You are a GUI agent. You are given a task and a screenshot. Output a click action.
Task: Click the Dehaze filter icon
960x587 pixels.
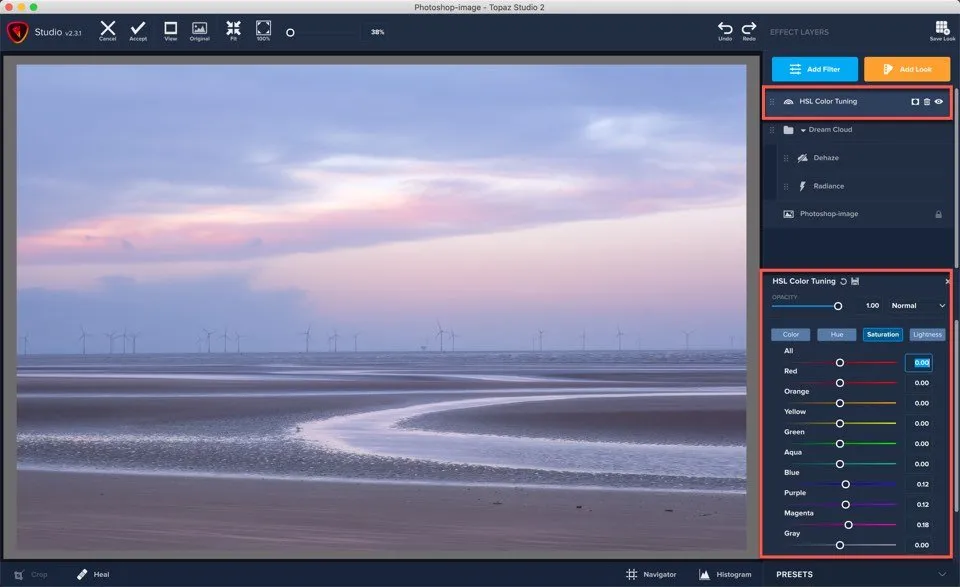pyautogui.click(x=802, y=158)
